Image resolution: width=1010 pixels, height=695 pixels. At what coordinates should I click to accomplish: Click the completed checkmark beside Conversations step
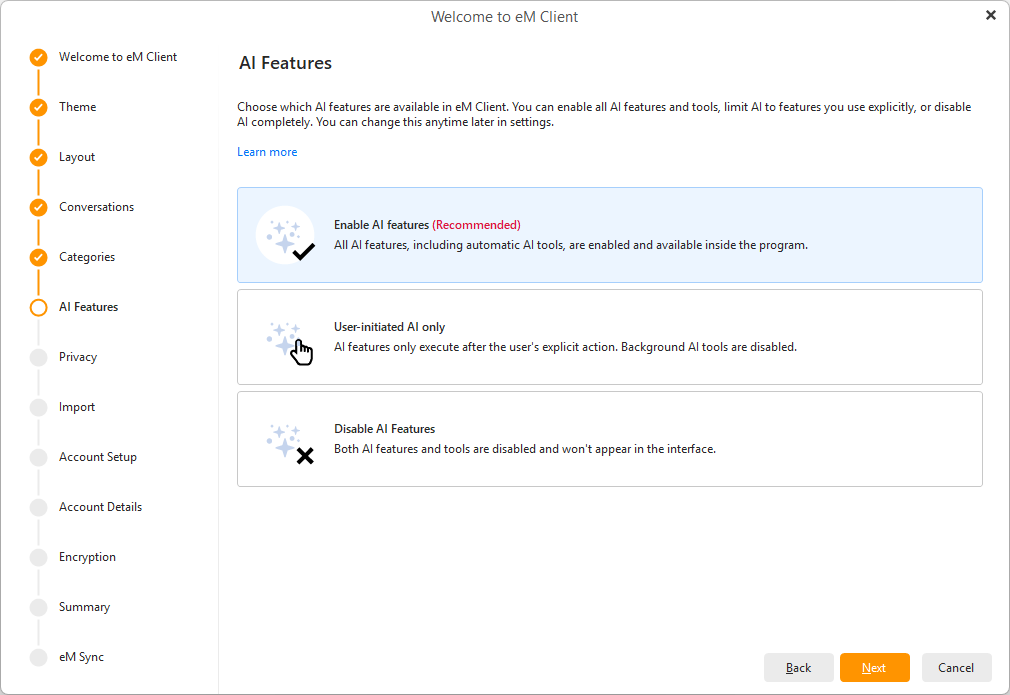click(x=39, y=207)
